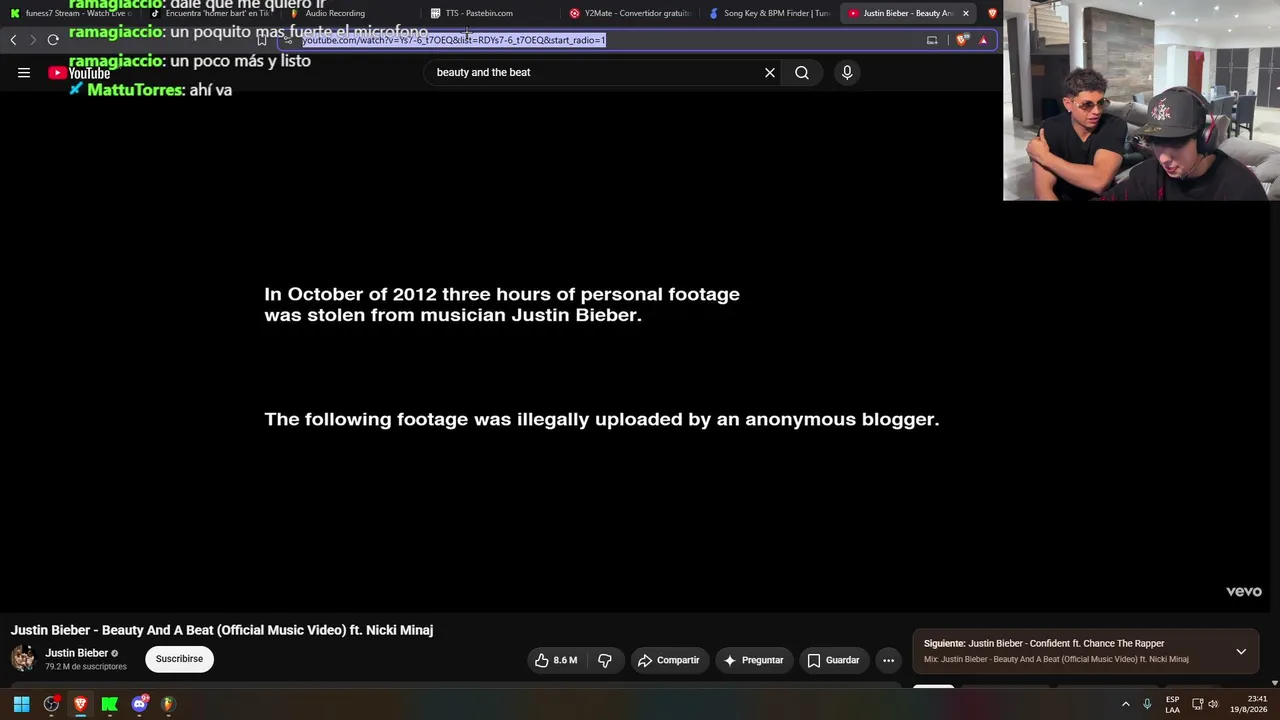Open Brave Shields lion icon
Image resolution: width=1280 pixels, height=720 pixels.
962,40
